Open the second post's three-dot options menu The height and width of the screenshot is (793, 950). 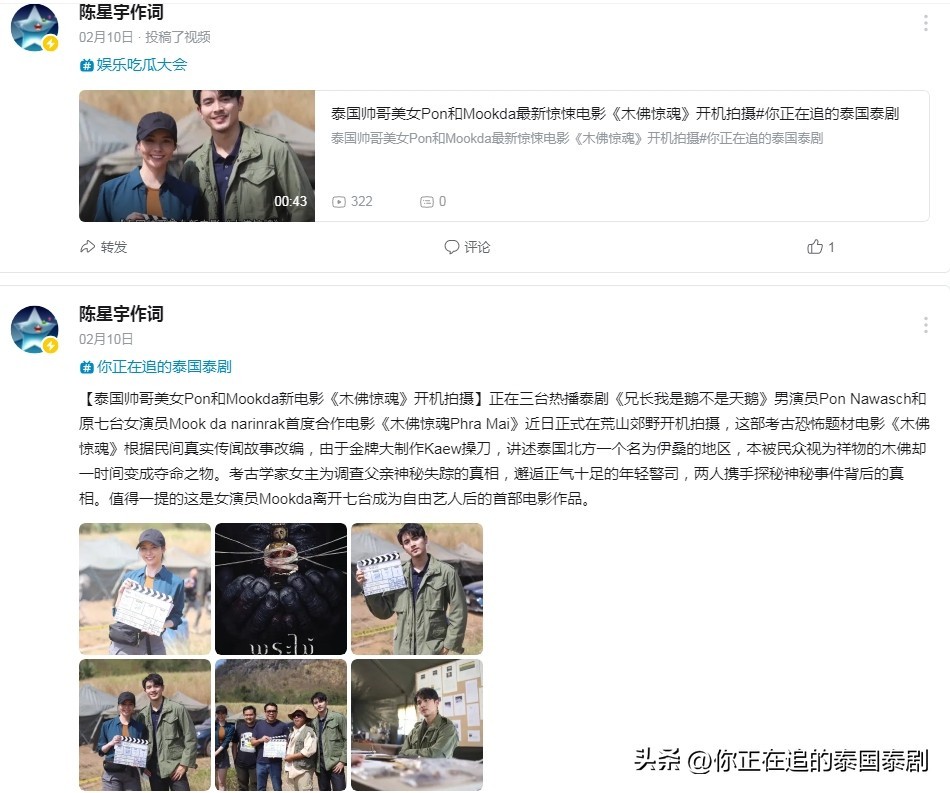925,325
